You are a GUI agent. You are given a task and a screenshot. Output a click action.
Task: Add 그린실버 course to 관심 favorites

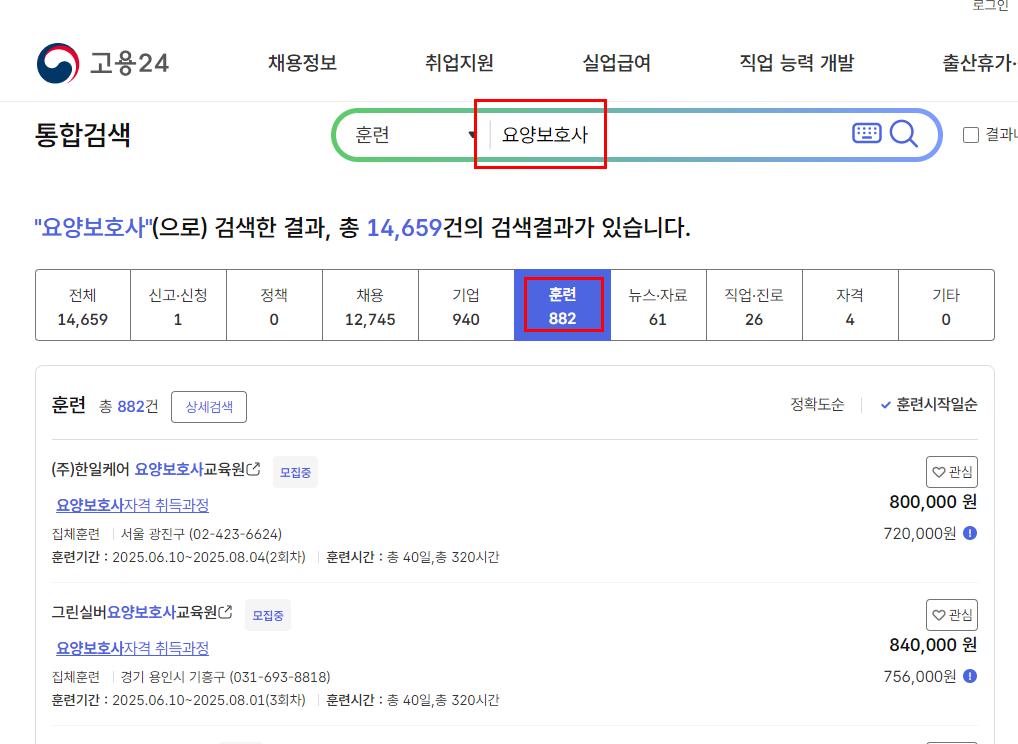click(x=952, y=615)
